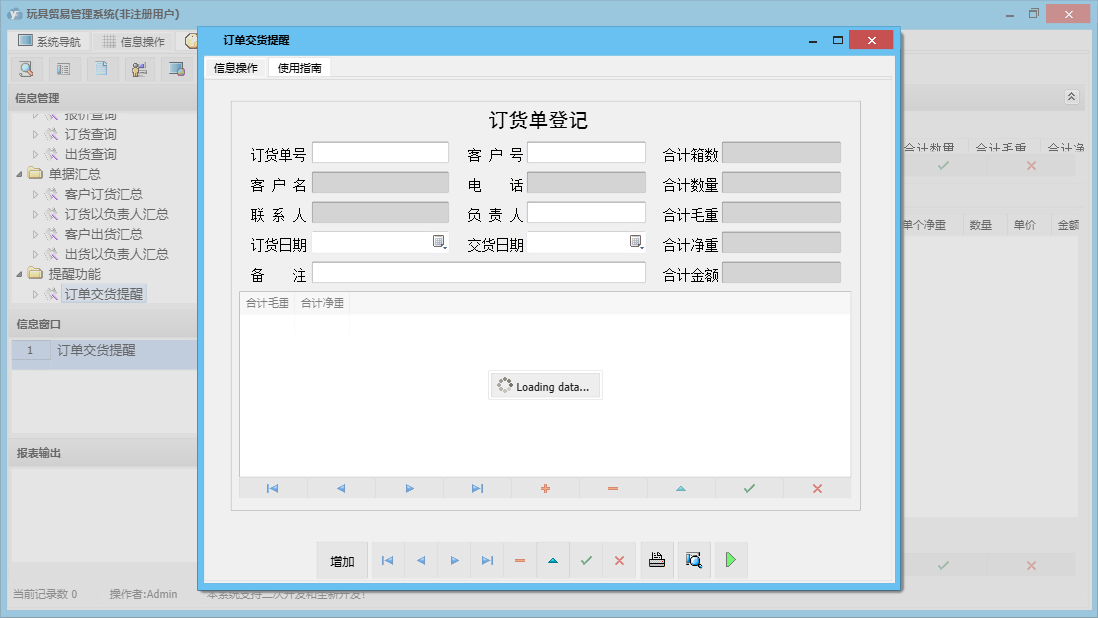Click the green play arrow icon
This screenshot has height=618, width=1098.
[x=731, y=561]
